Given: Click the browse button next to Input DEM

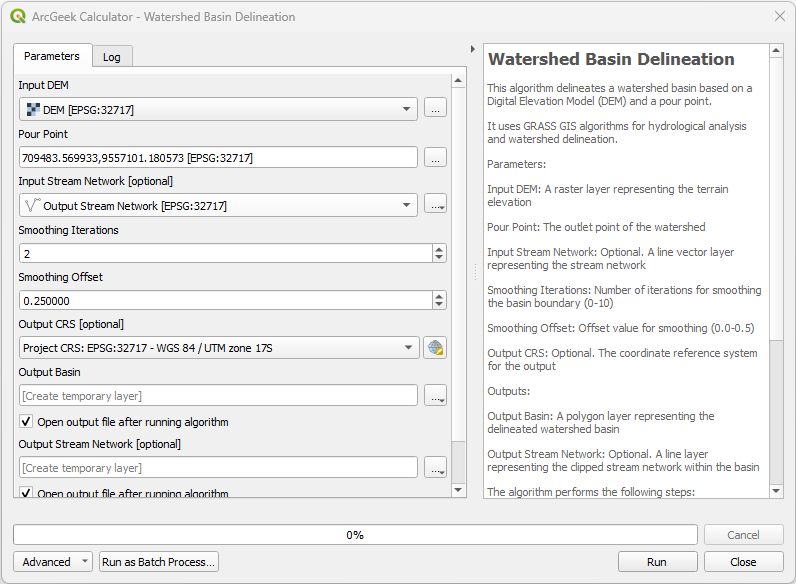Looking at the screenshot, I should 435,109.
